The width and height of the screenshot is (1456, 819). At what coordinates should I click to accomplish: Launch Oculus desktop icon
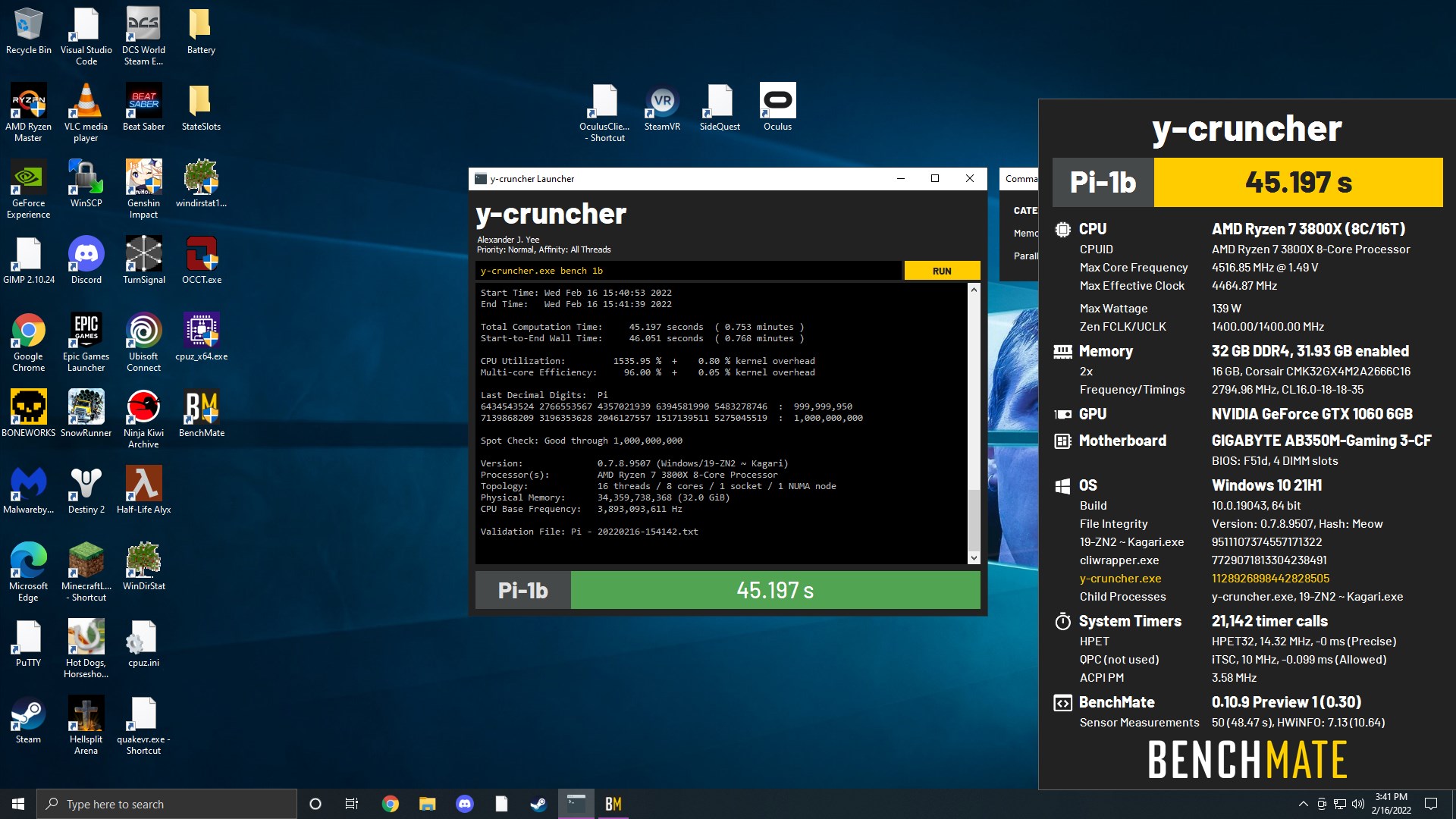pyautogui.click(x=777, y=108)
